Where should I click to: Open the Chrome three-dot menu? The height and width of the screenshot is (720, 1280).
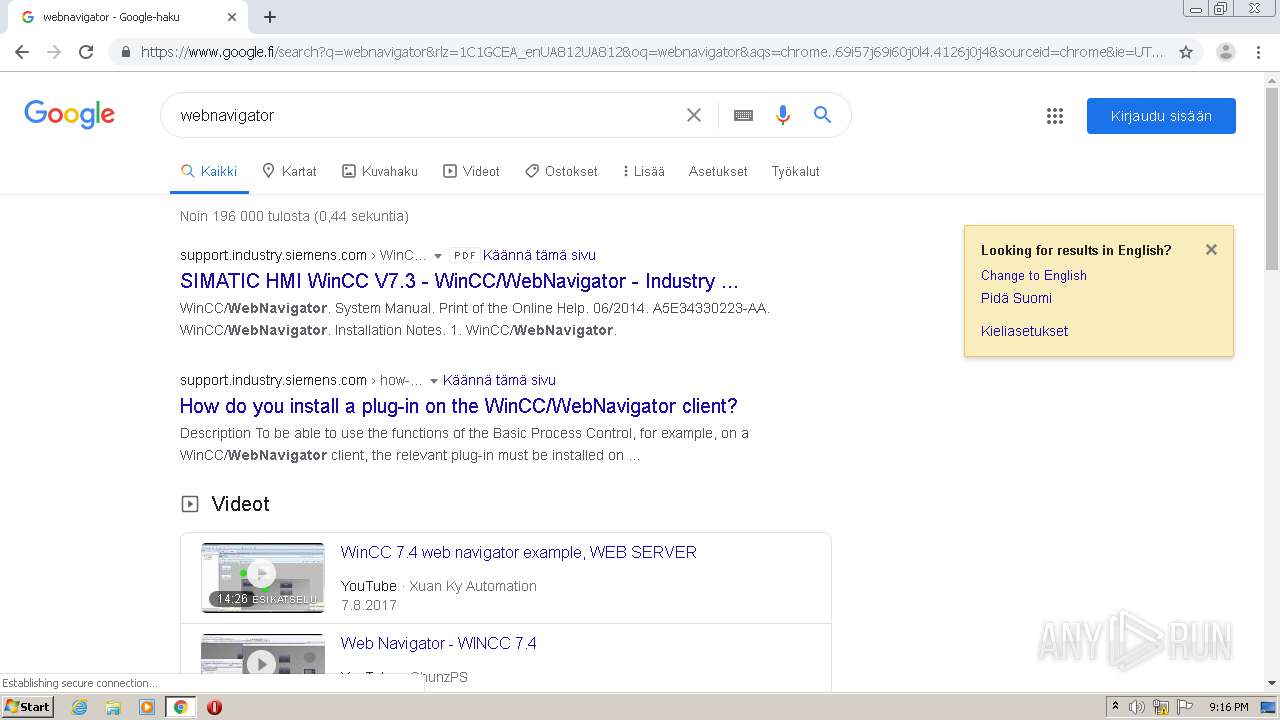point(1258,52)
